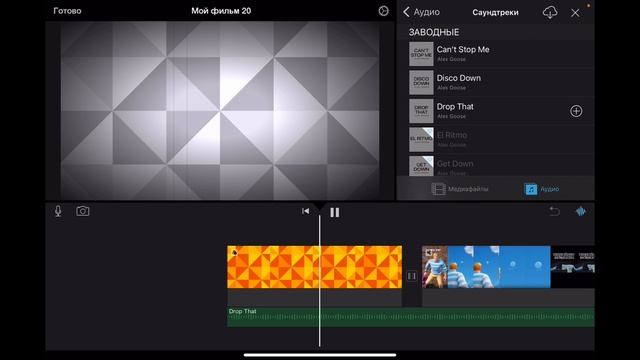Select Drop That soundtrack row
640x360 pixels.
(496, 111)
